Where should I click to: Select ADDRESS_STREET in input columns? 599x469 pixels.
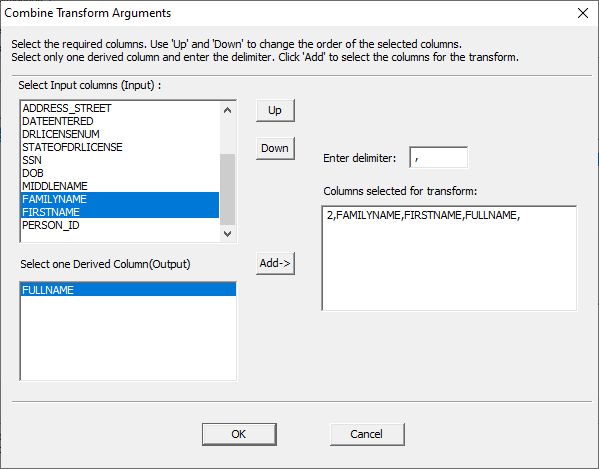(120, 108)
